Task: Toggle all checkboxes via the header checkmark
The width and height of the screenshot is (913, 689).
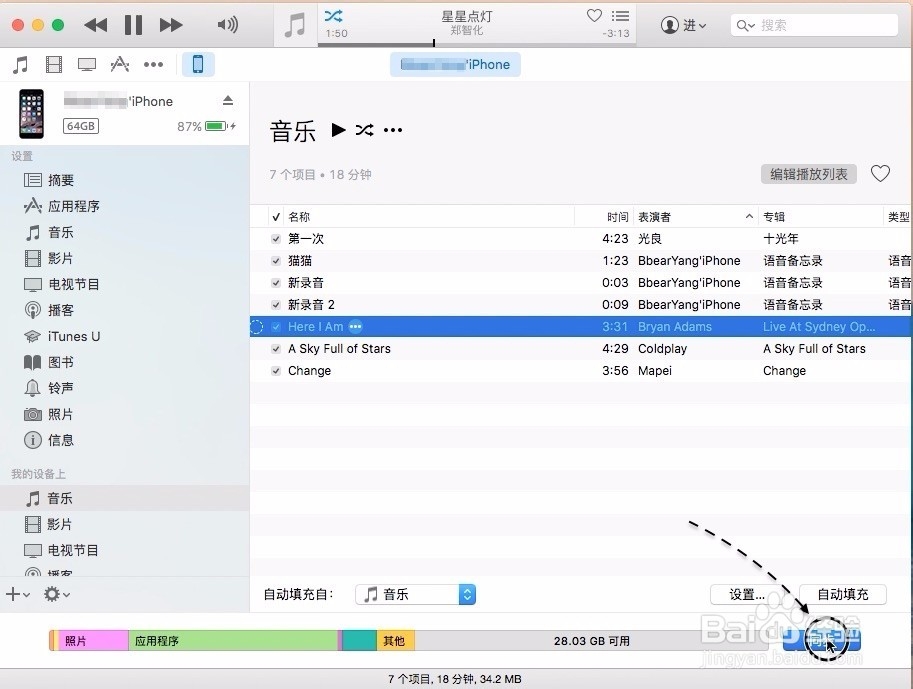Action: 276,217
